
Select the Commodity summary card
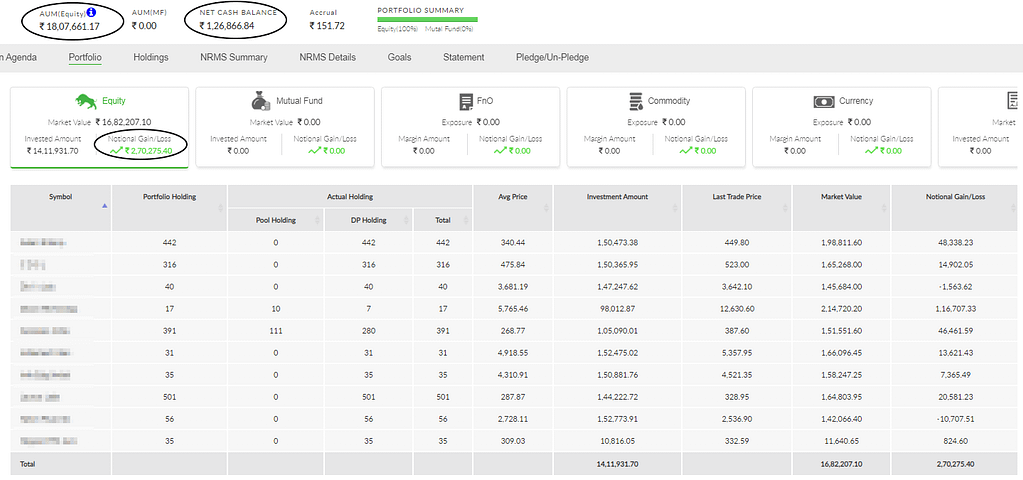pos(656,127)
